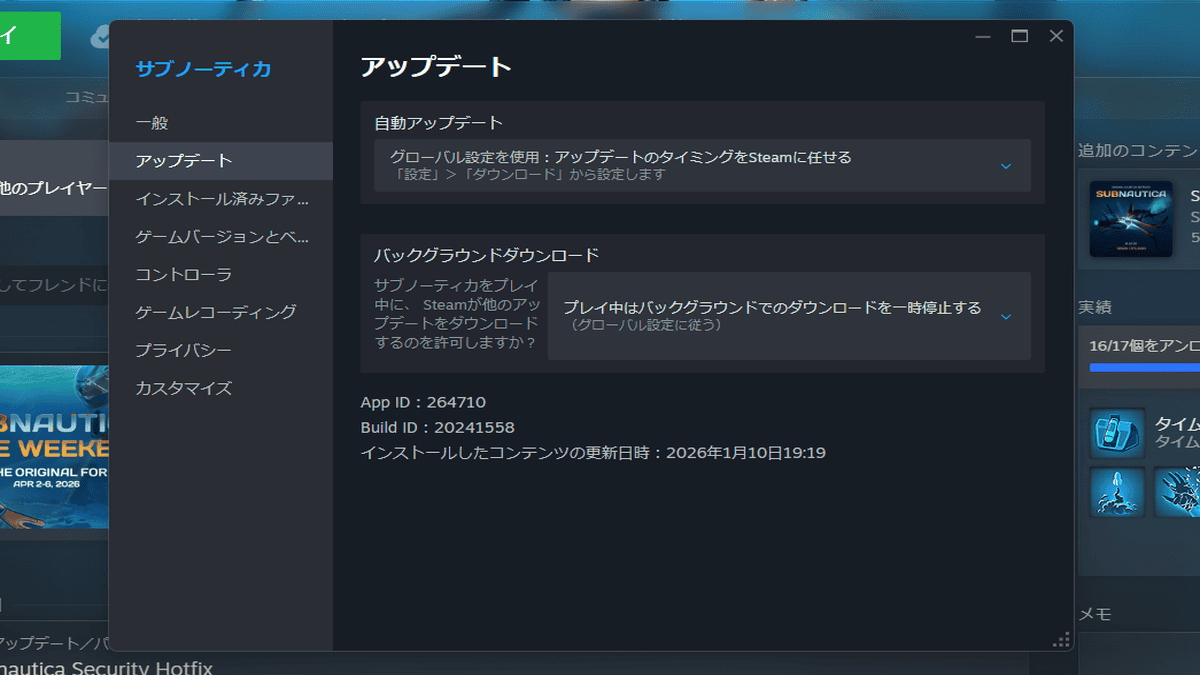Minimize the properties window
1200x675 pixels.
click(983, 37)
